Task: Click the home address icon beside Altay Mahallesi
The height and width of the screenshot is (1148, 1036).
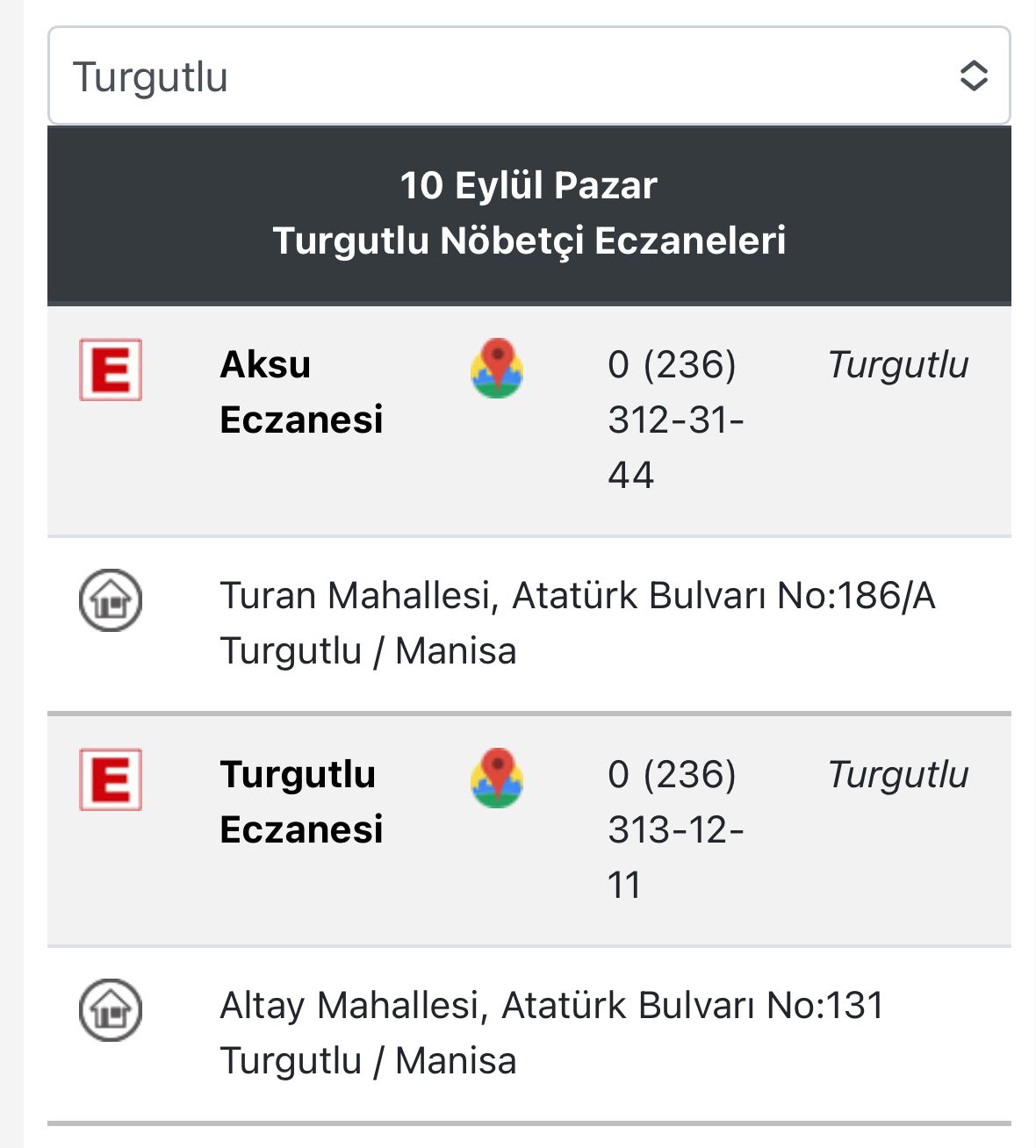Action: coord(111,1010)
